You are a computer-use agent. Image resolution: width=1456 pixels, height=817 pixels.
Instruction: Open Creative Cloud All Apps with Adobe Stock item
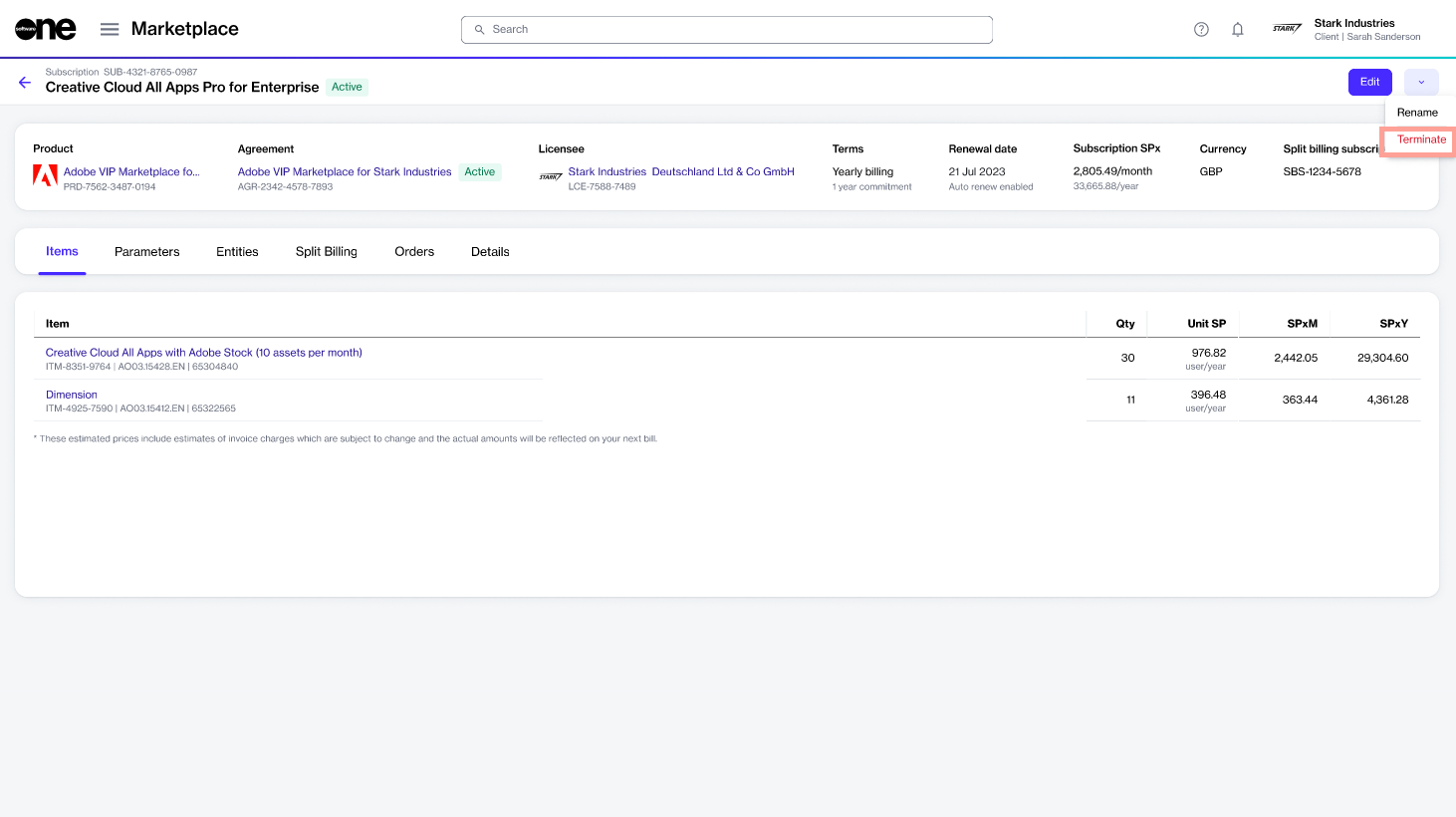203,353
